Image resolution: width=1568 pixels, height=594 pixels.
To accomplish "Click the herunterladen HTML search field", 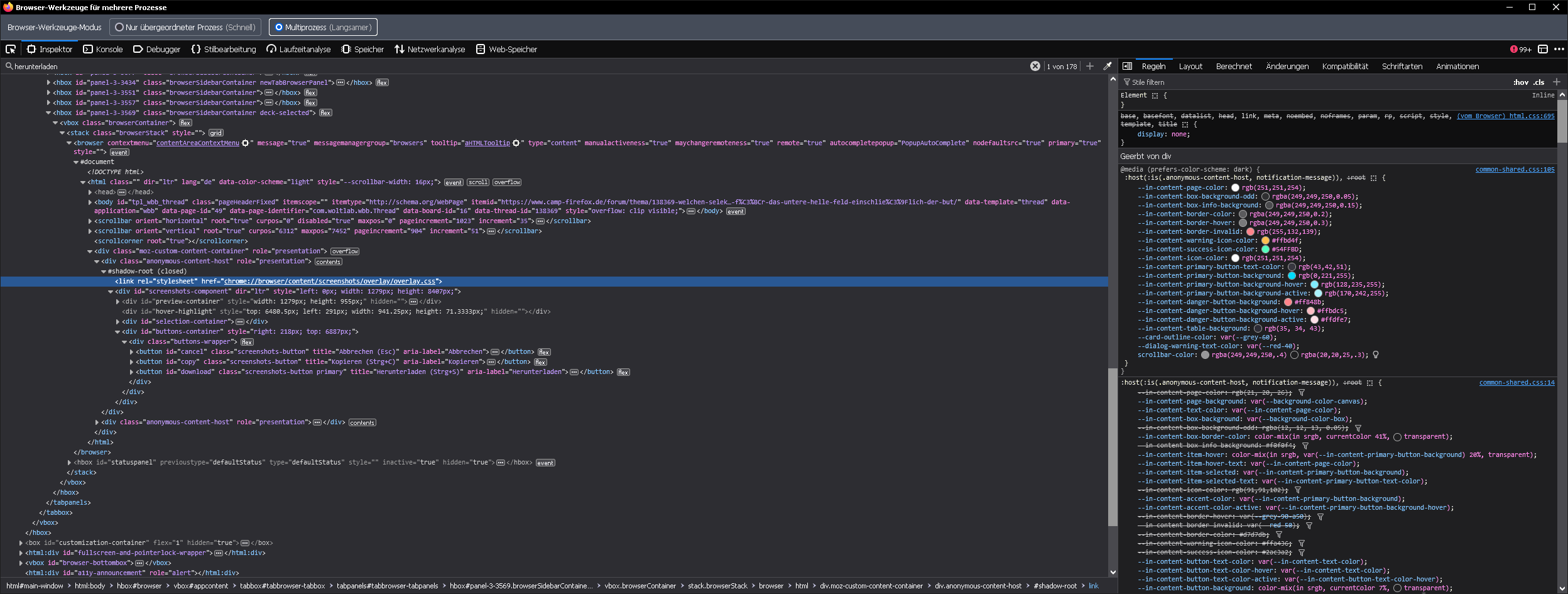I will tap(515, 66).
